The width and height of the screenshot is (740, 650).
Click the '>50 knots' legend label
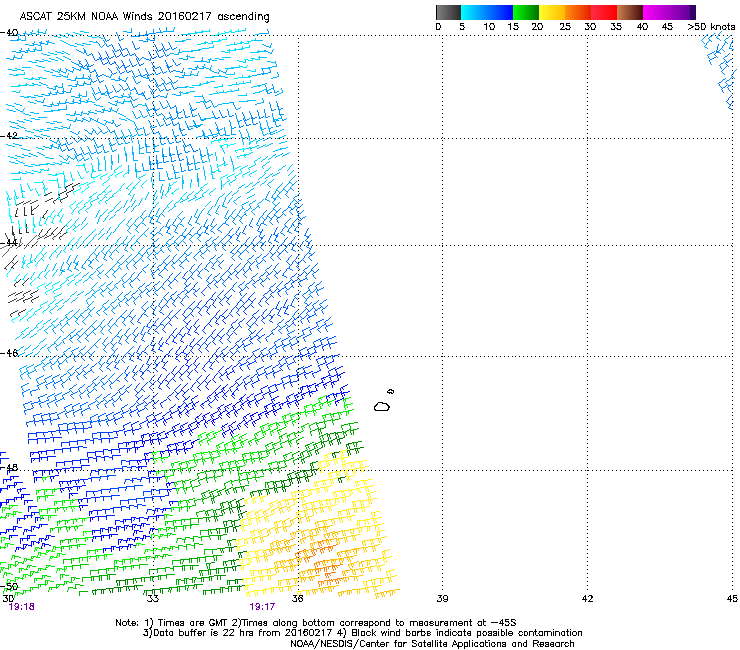(x=711, y=27)
